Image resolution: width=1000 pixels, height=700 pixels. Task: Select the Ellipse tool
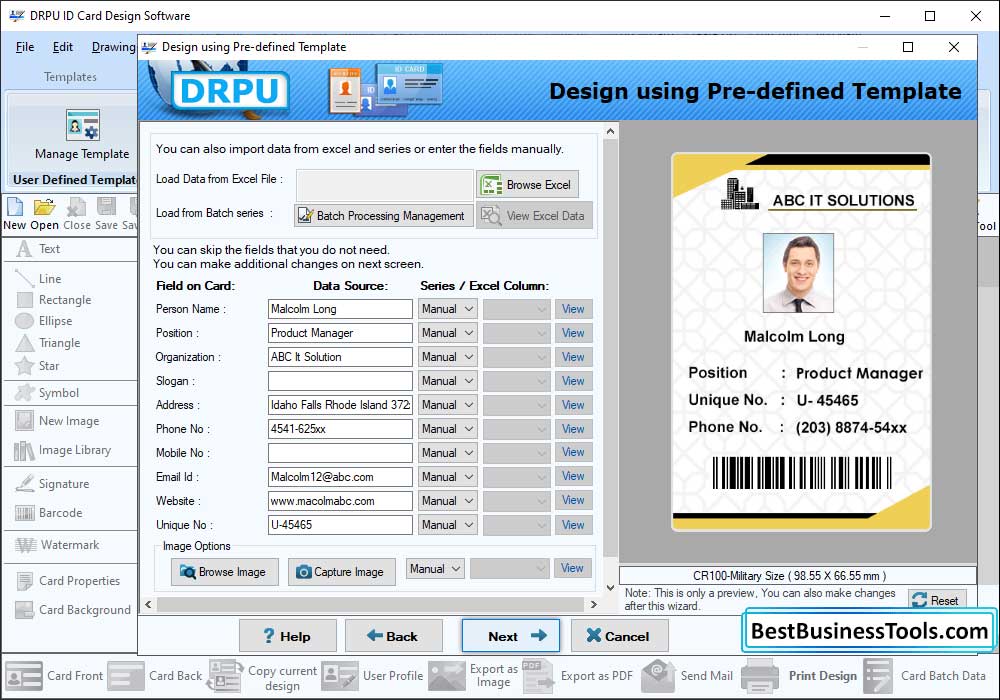(x=44, y=321)
